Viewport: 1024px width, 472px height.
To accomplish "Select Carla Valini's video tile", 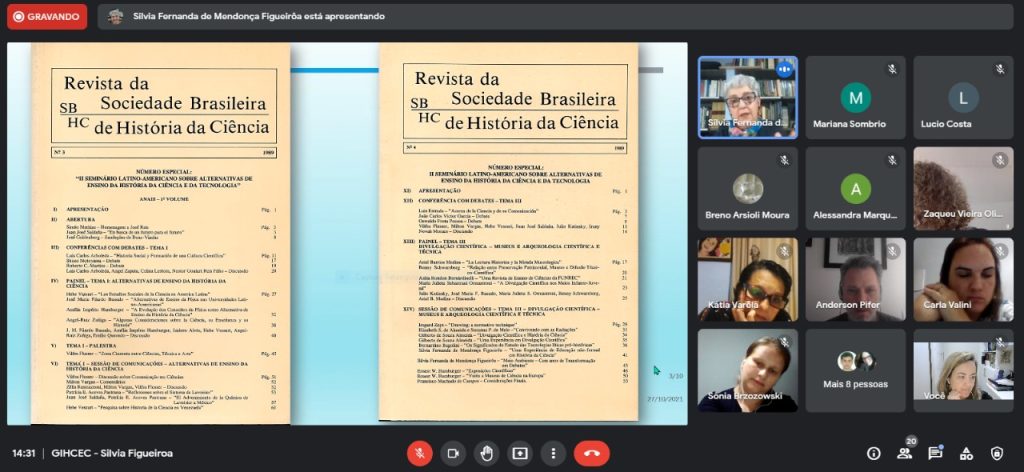I will coord(963,279).
